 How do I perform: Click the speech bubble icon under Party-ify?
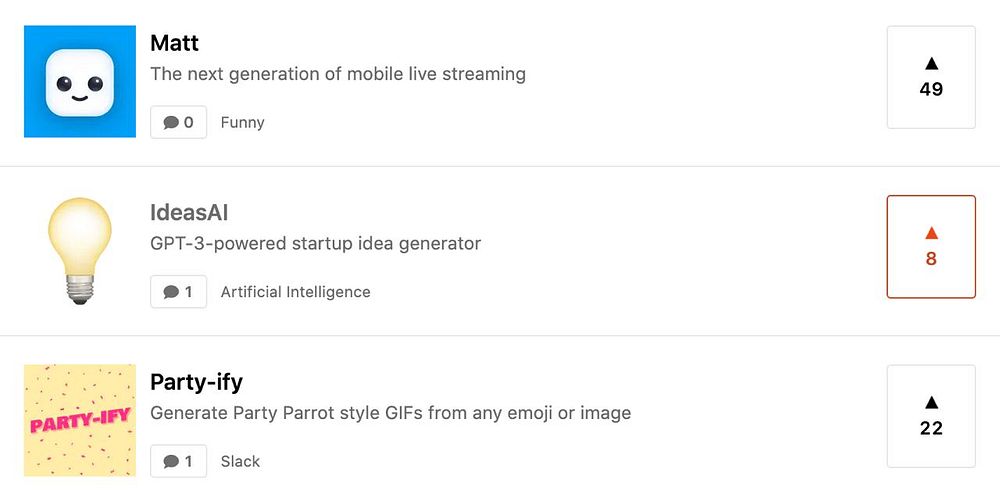170,462
